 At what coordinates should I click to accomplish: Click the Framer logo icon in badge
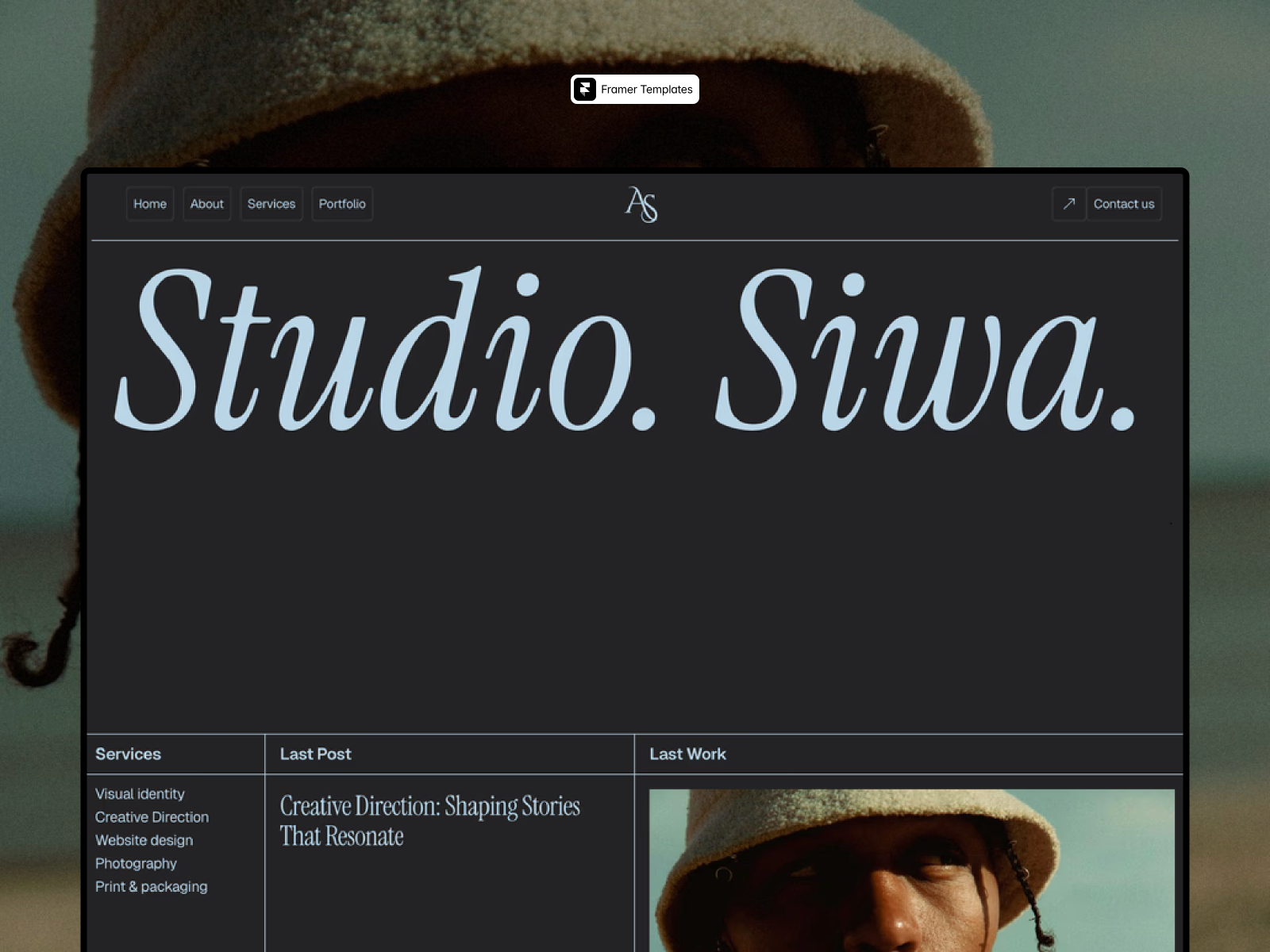pyautogui.click(x=585, y=90)
